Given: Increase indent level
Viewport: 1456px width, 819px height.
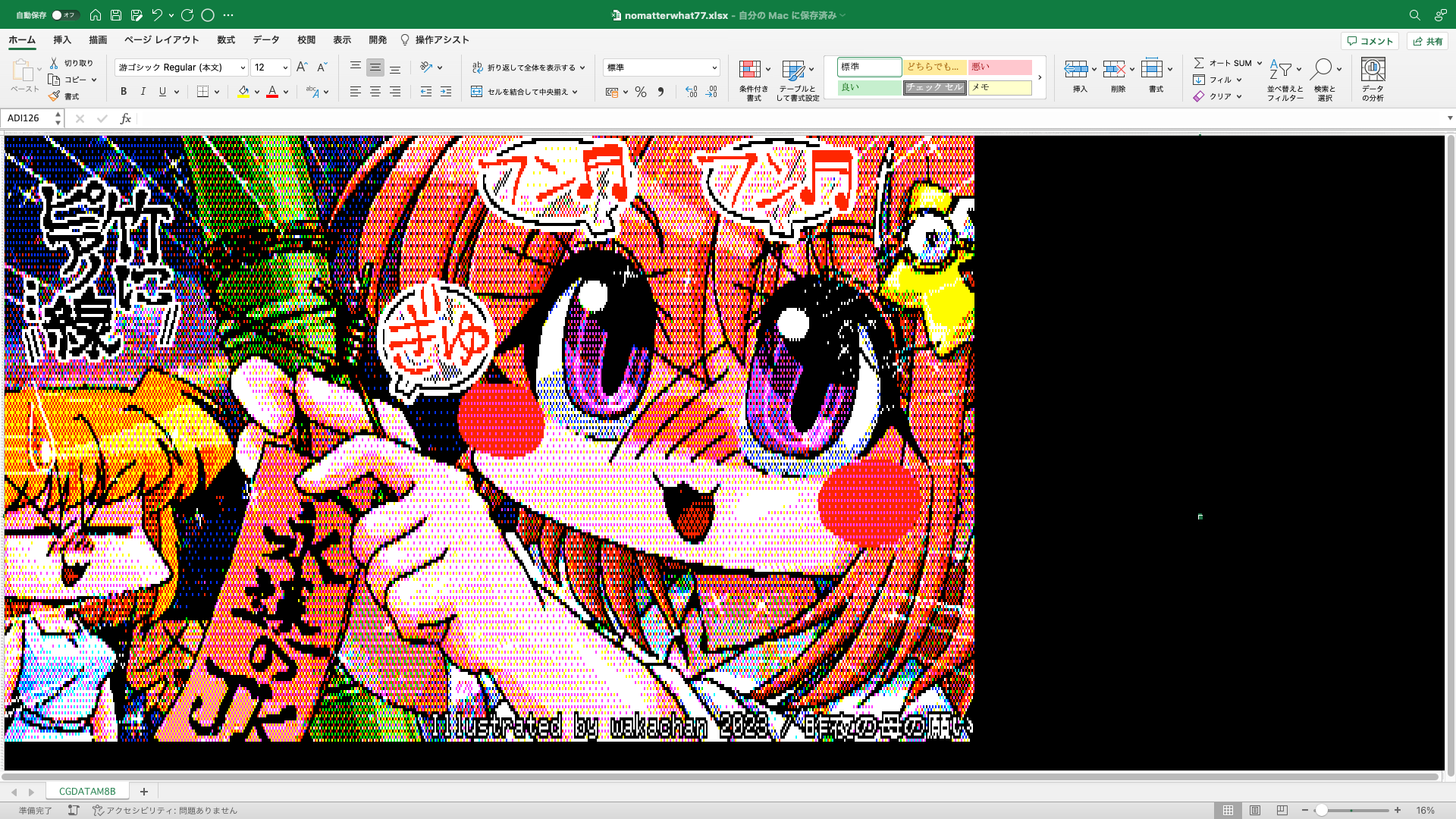Looking at the screenshot, I should pyautogui.click(x=446, y=92).
